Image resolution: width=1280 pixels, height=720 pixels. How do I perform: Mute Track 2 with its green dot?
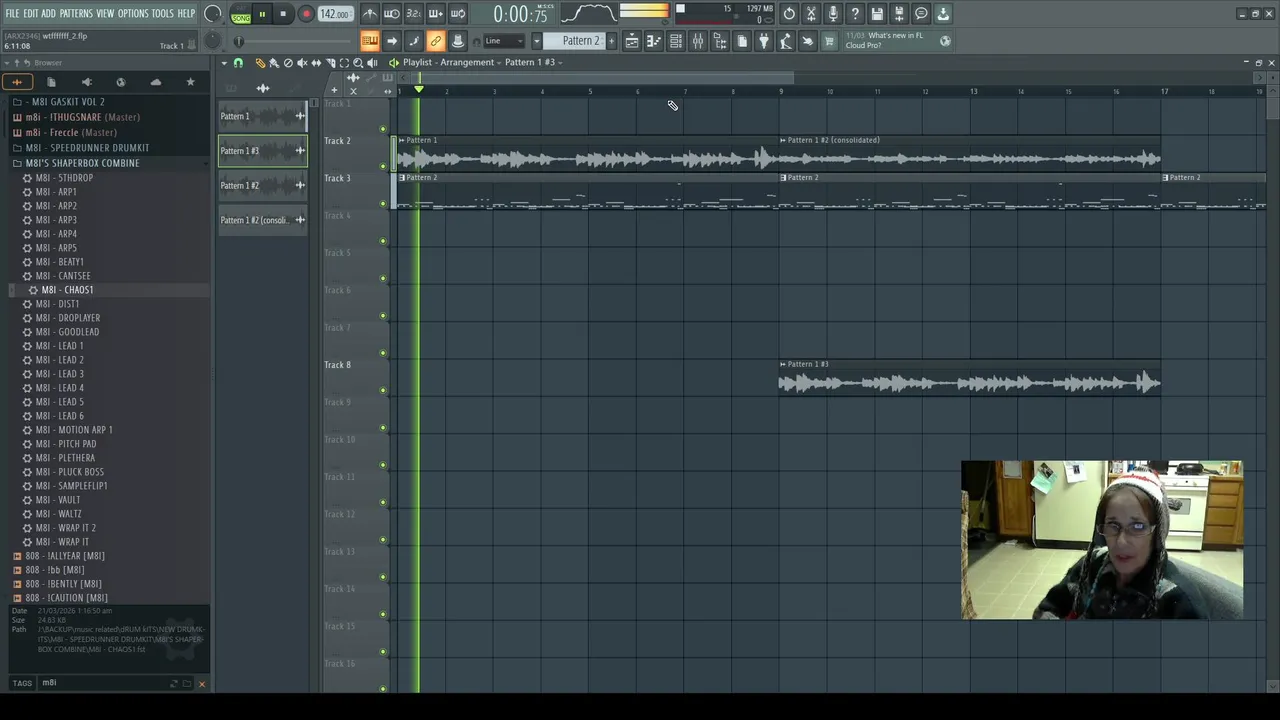click(x=383, y=166)
